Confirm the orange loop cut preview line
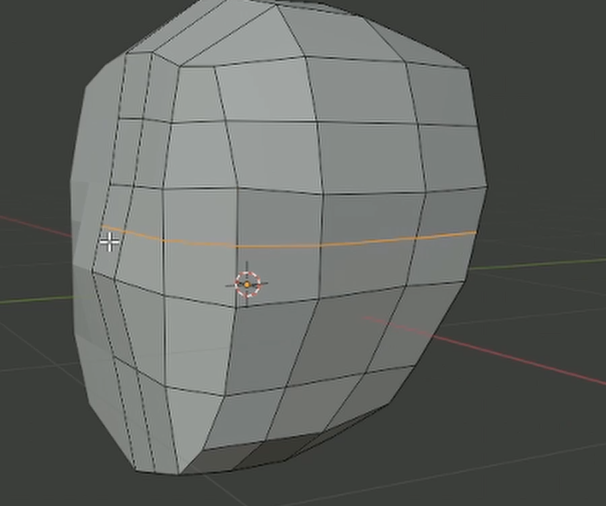The width and height of the screenshot is (606, 506). click(289, 238)
